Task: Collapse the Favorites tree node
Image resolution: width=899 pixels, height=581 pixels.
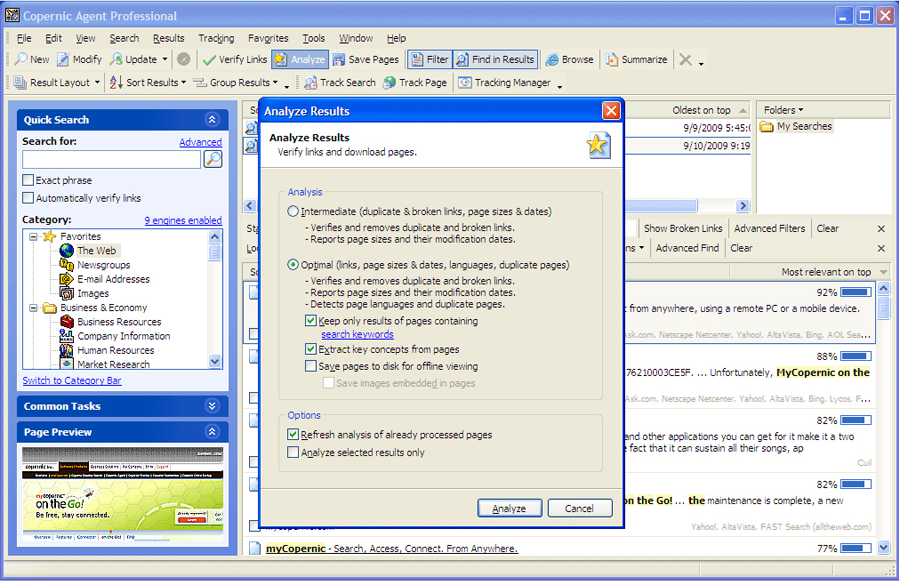Action: click(33, 237)
